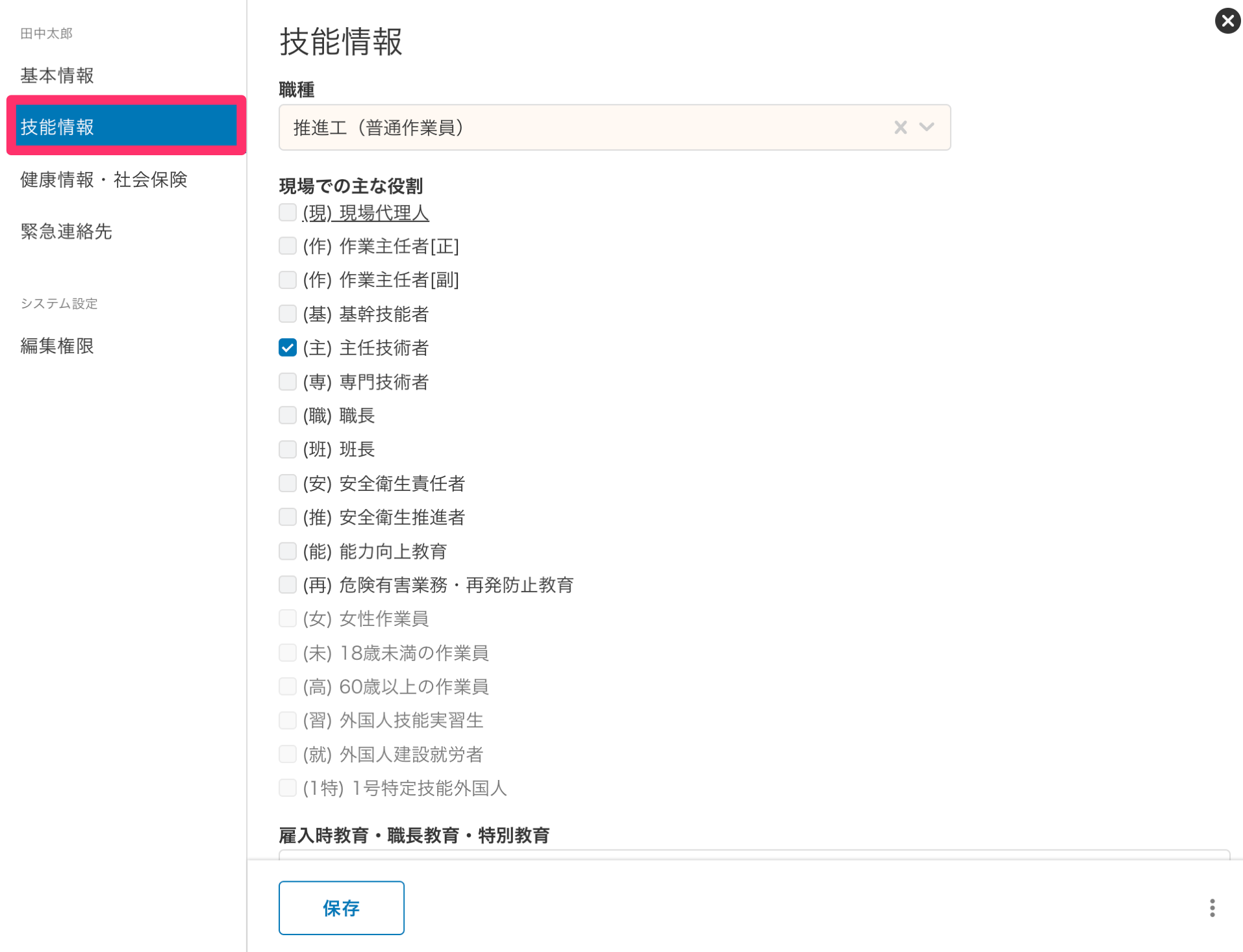Check the (職) 職長 checkbox
This screenshot has width=1243, height=952.
287,415
